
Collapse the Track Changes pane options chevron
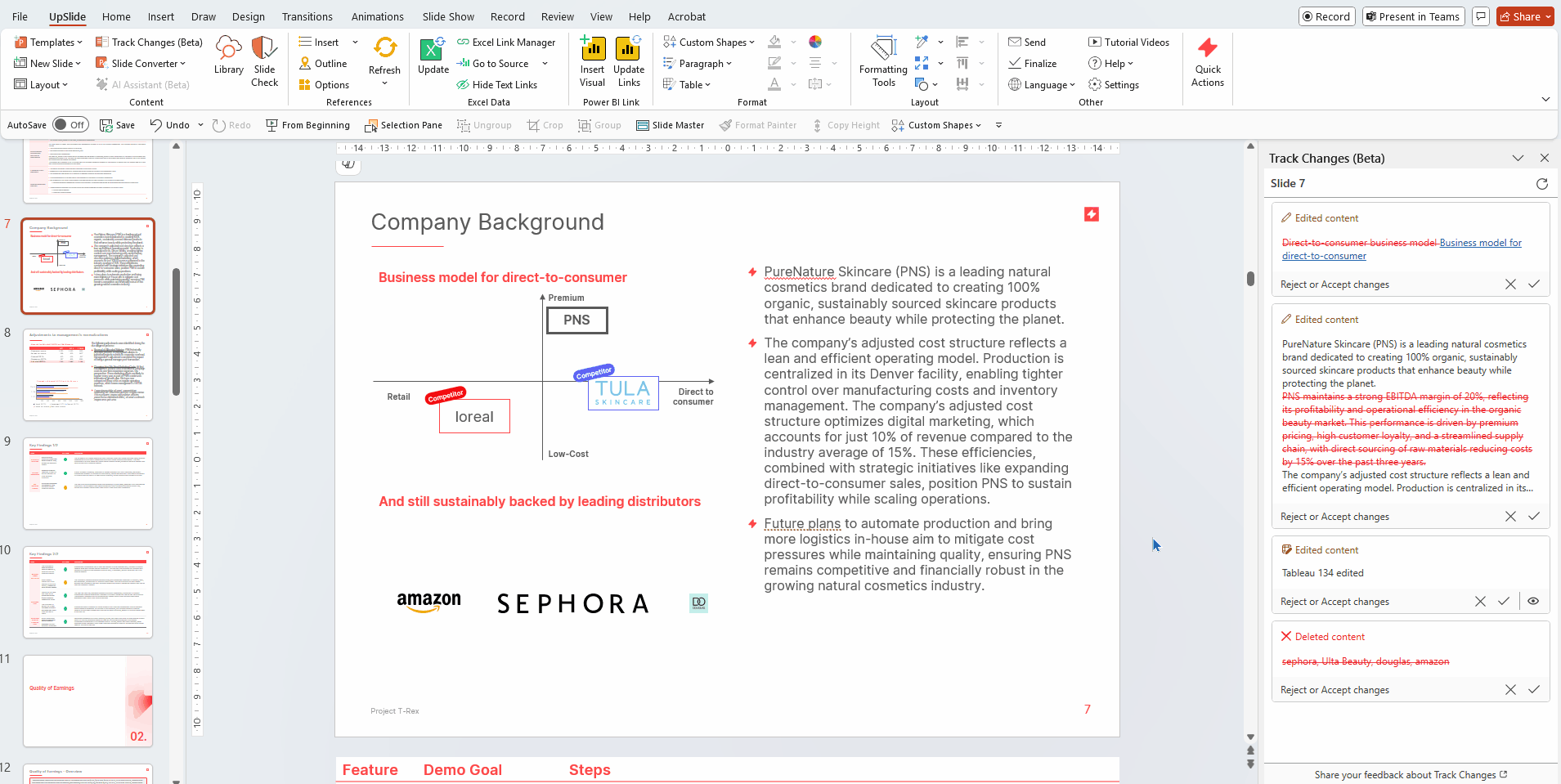coord(1518,159)
